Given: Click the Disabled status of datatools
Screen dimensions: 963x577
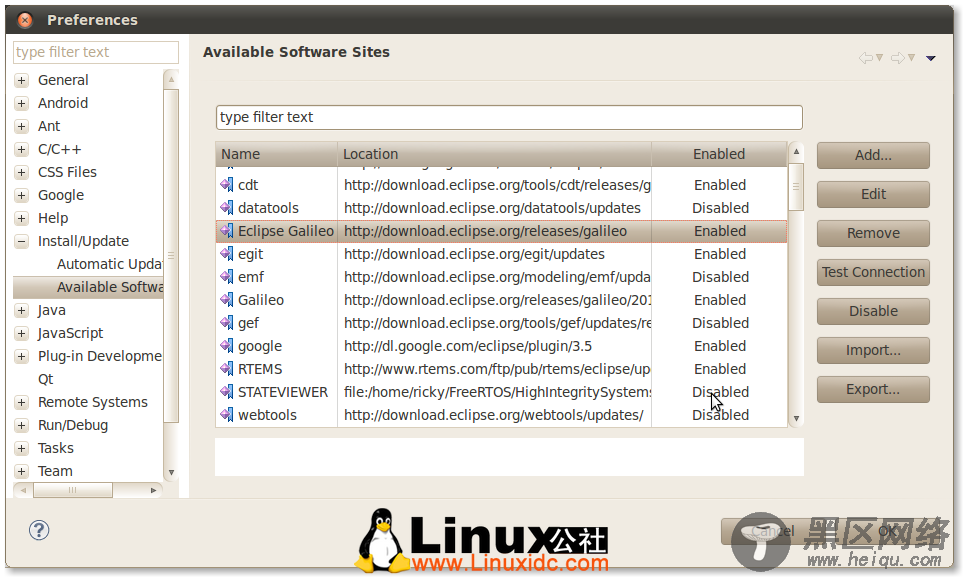Looking at the screenshot, I should point(720,208).
